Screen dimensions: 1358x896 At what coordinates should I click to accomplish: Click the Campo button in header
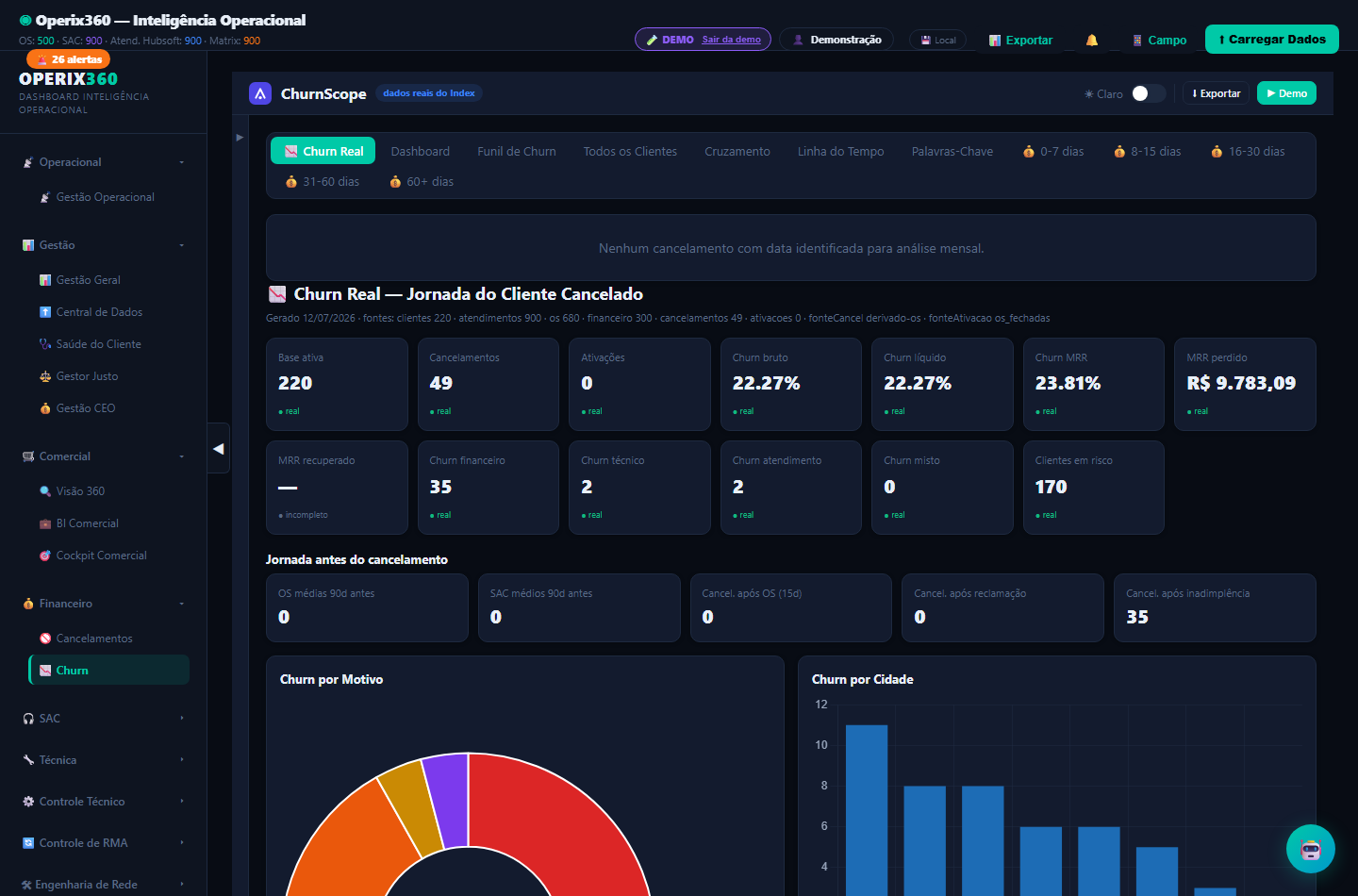1160,40
